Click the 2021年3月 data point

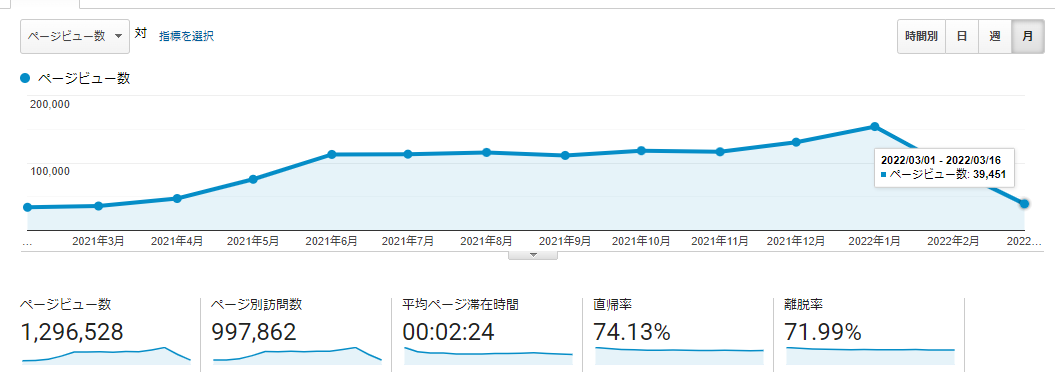click(98, 206)
